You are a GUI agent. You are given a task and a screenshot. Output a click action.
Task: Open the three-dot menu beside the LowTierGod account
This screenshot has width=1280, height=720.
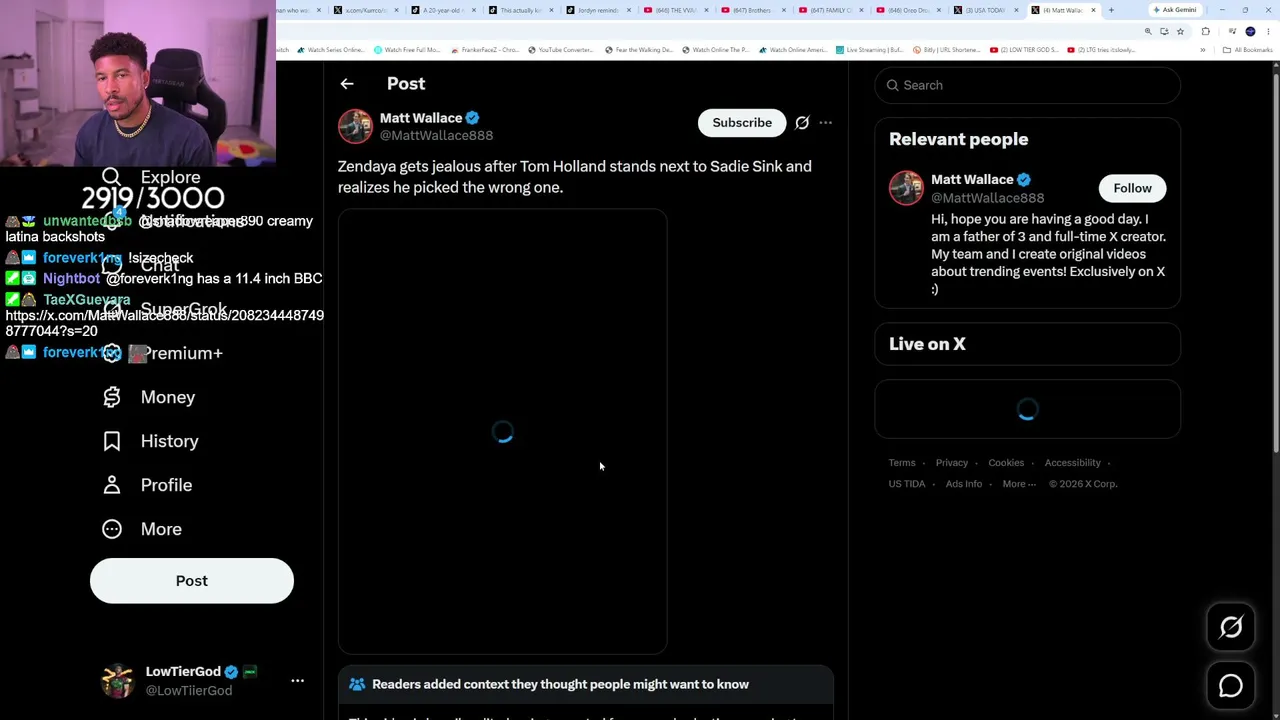coord(297,681)
